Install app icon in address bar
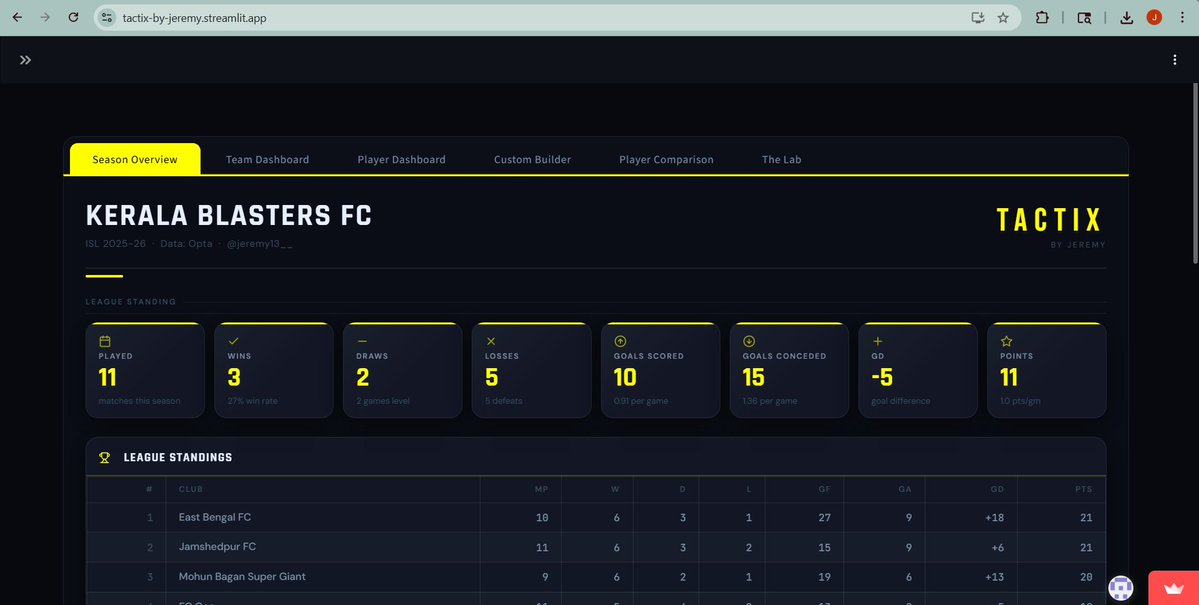1199x605 pixels. [x=977, y=18]
